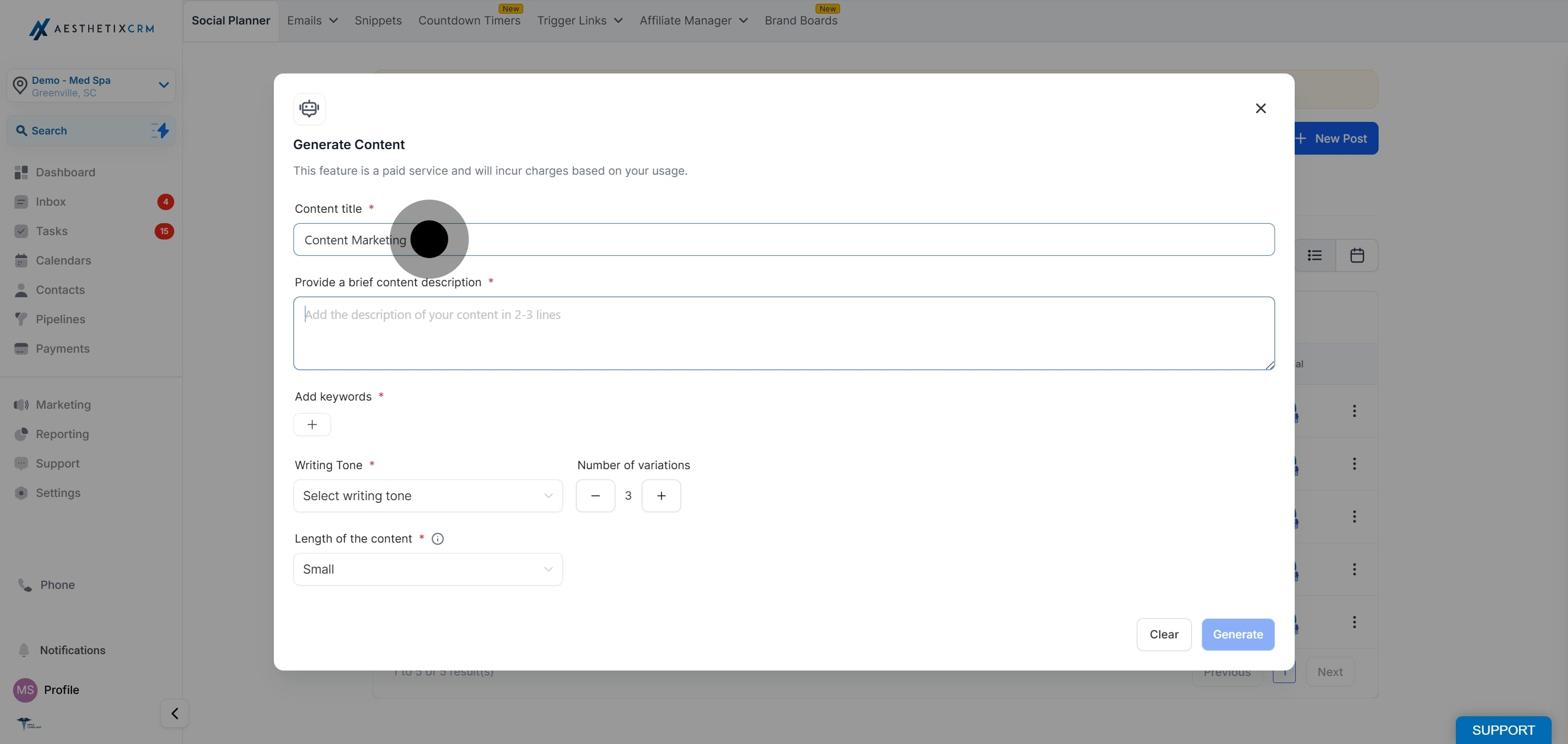
Task: Click the lightning quick-actions icon by Search
Action: point(160,130)
